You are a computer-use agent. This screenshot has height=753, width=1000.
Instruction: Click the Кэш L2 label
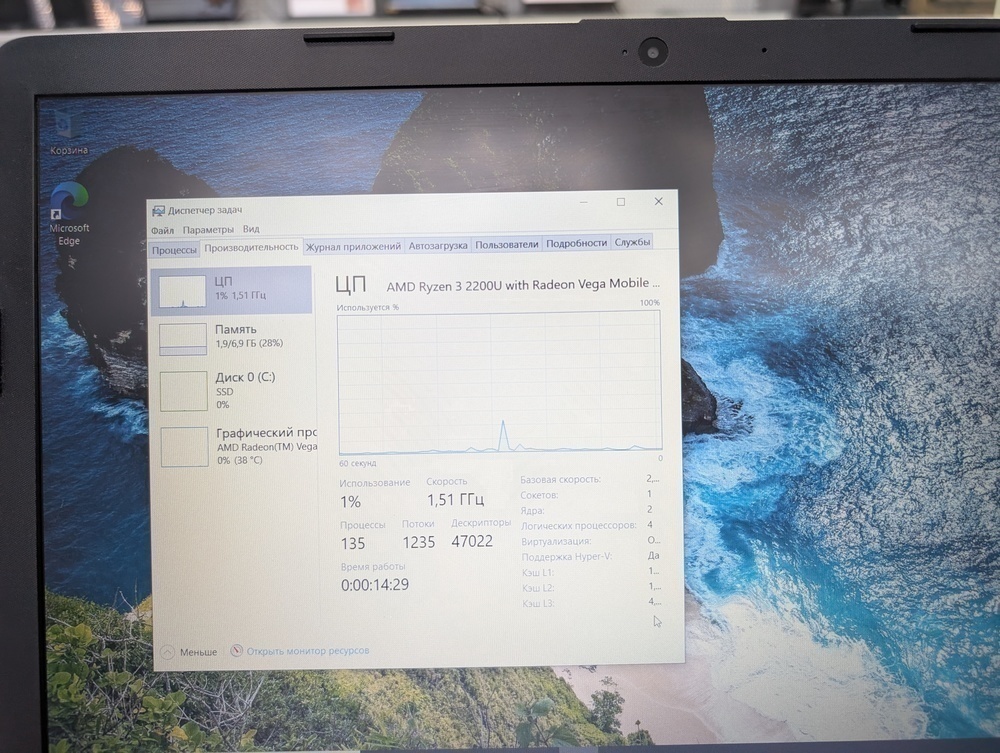538,588
